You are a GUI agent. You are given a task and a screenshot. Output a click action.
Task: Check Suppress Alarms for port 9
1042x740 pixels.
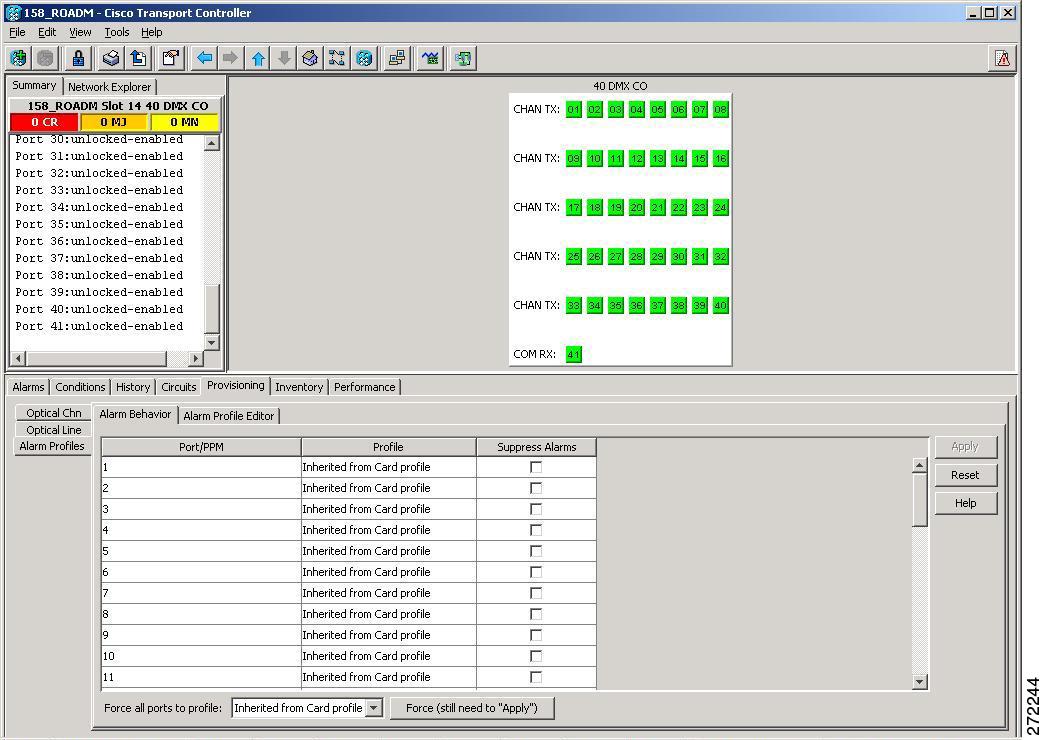(536, 635)
